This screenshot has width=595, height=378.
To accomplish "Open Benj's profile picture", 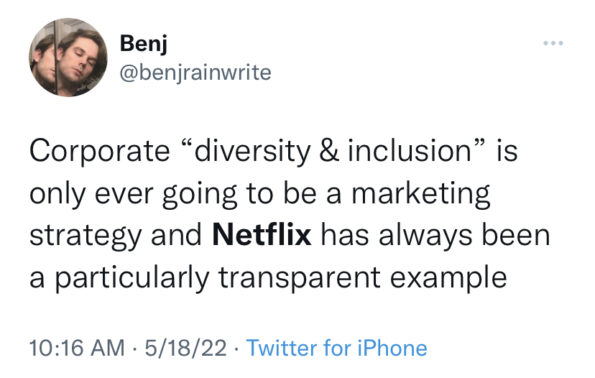I will 68,57.
